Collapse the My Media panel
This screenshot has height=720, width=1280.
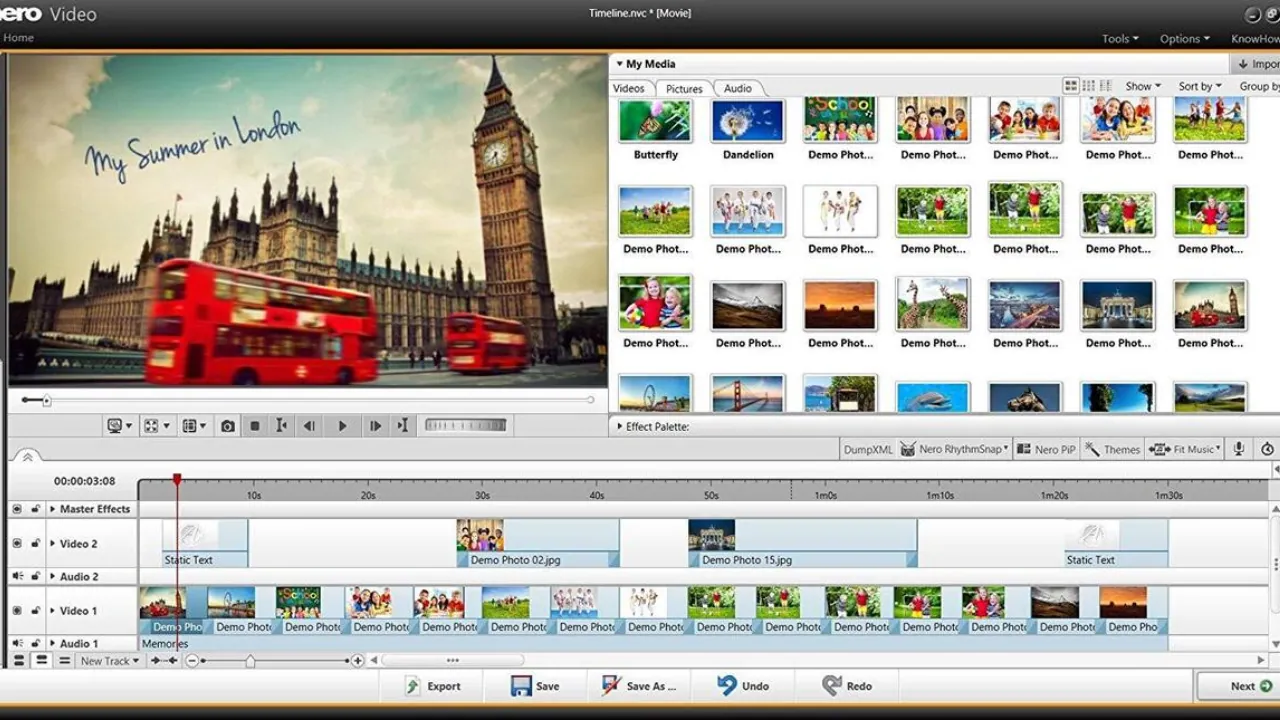point(620,64)
